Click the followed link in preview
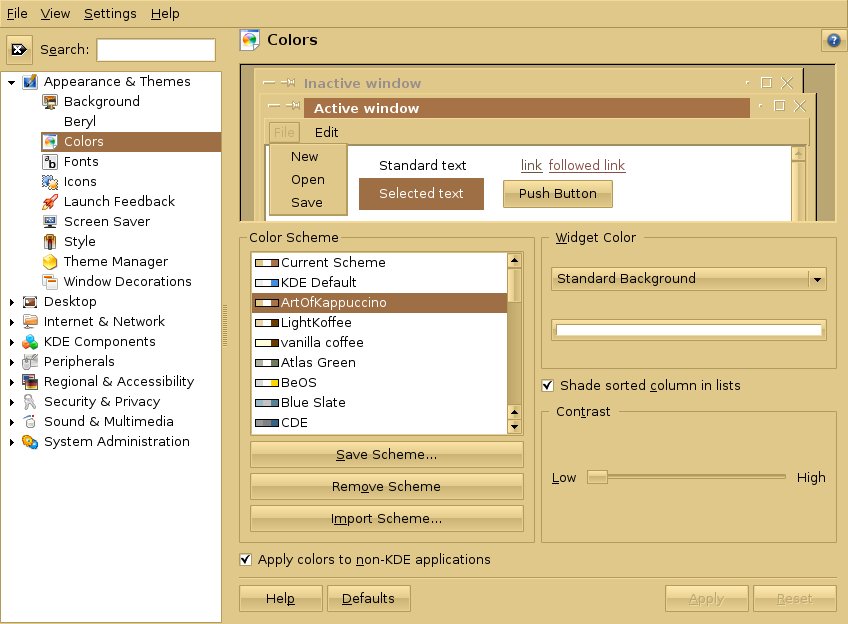Viewport: 848px width, 624px height. pyautogui.click(x=587, y=165)
